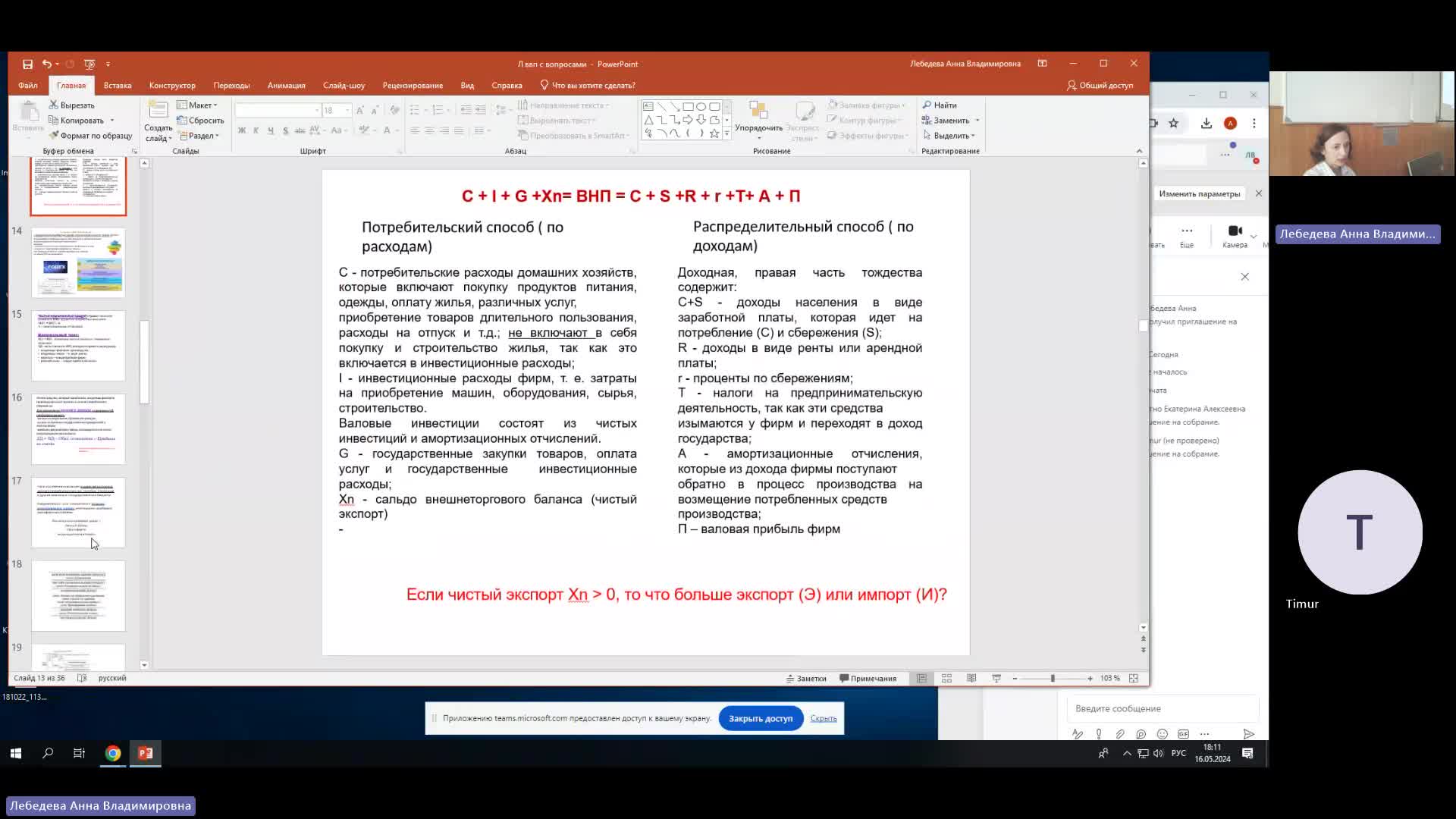
Task: Reset the slide with Сбросить
Action: 200,121
